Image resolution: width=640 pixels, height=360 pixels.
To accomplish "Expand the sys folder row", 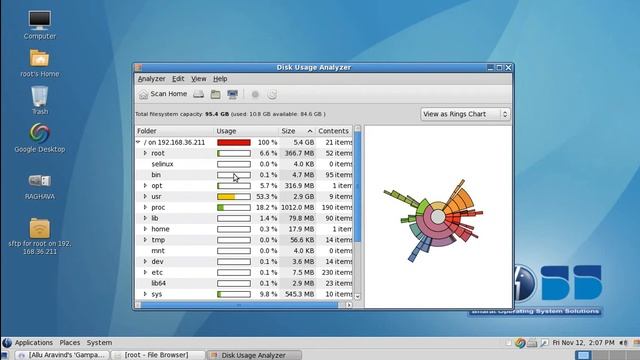I will [145, 294].
